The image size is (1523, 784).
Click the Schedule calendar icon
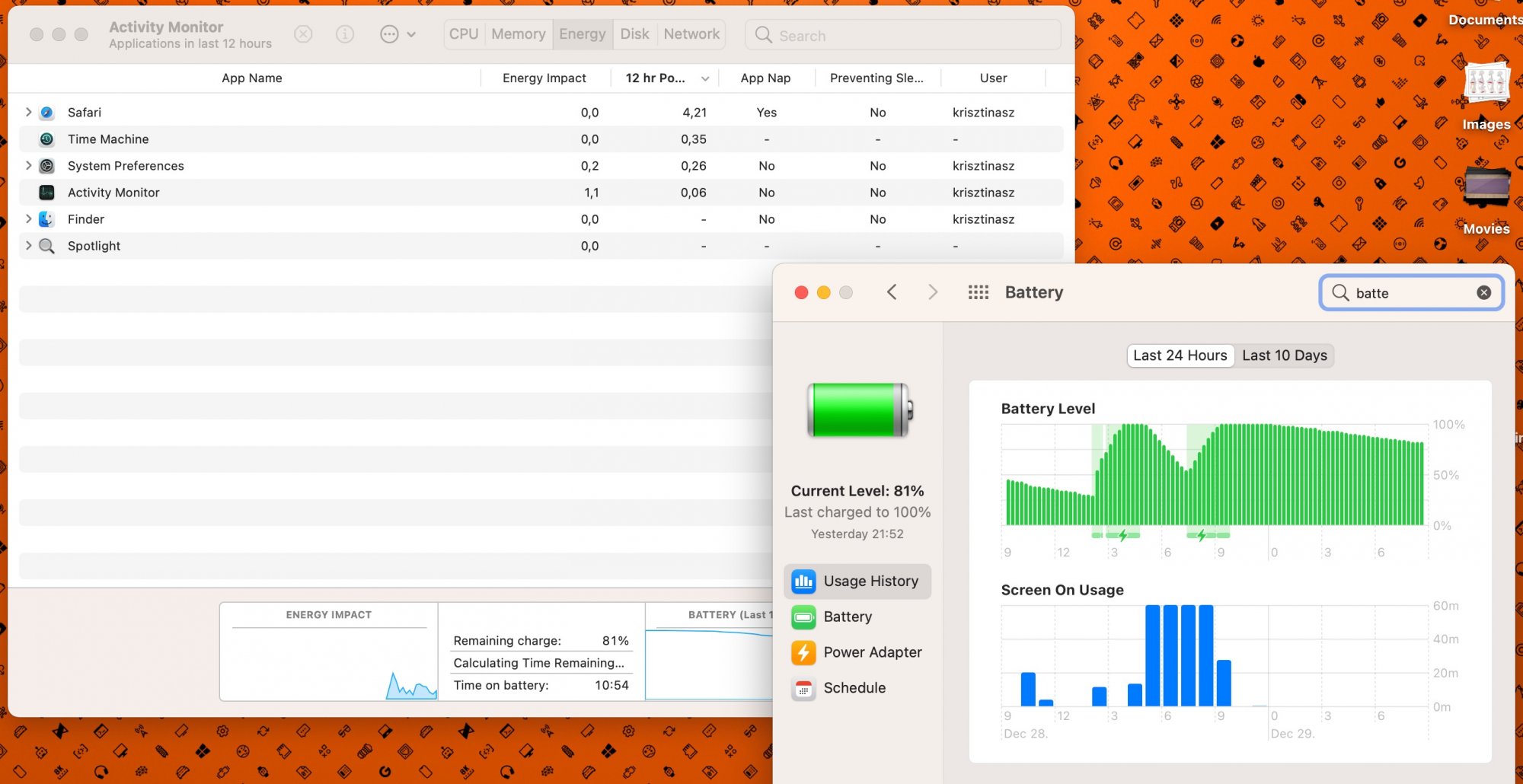click(x=803, y=688)
